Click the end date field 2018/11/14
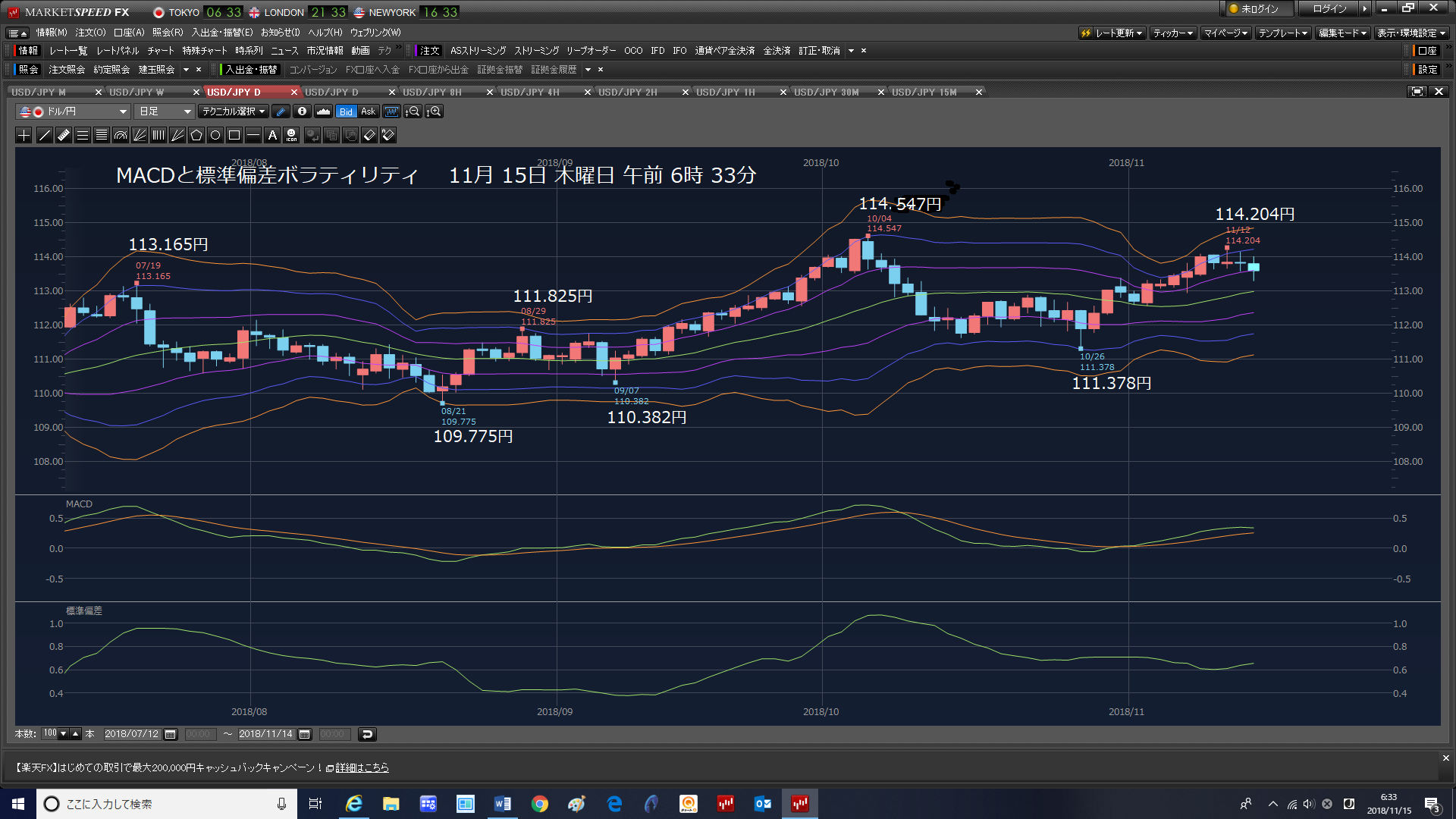1456x819 pixels. 266,734
